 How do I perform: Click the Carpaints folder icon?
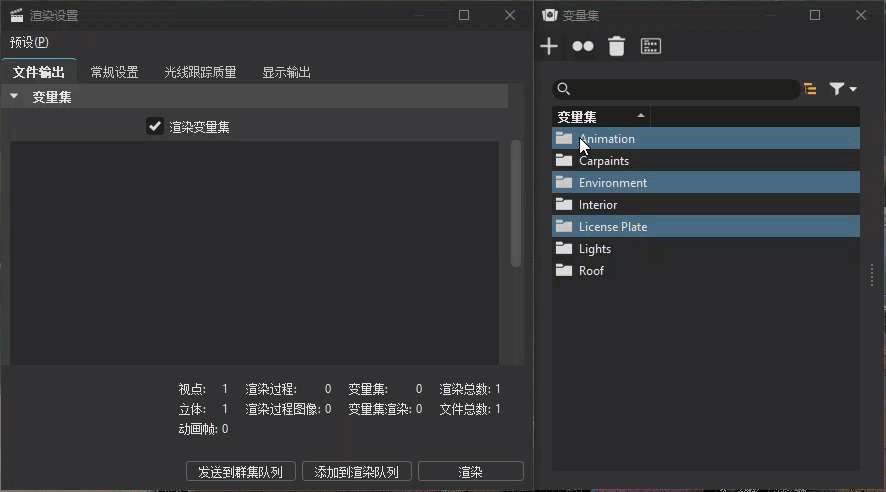pyautogui.click(x=564, y=160)
